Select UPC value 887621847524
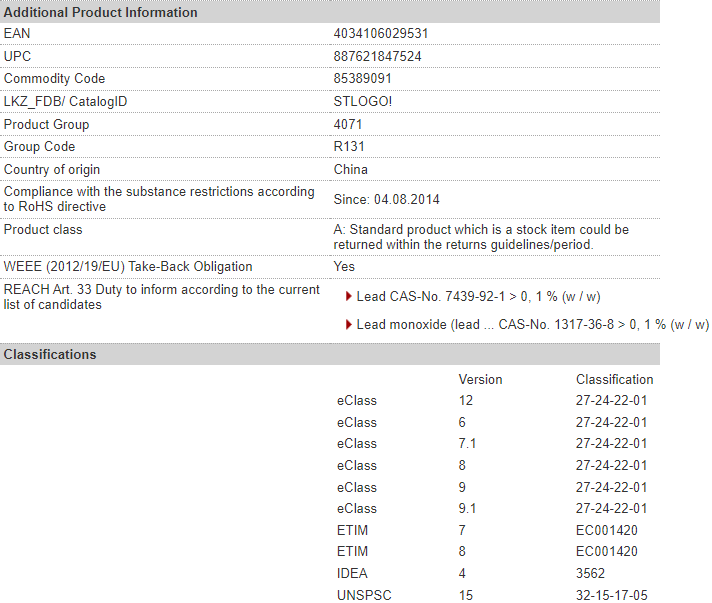Screen dimensions: 712x603 (377, 56)
